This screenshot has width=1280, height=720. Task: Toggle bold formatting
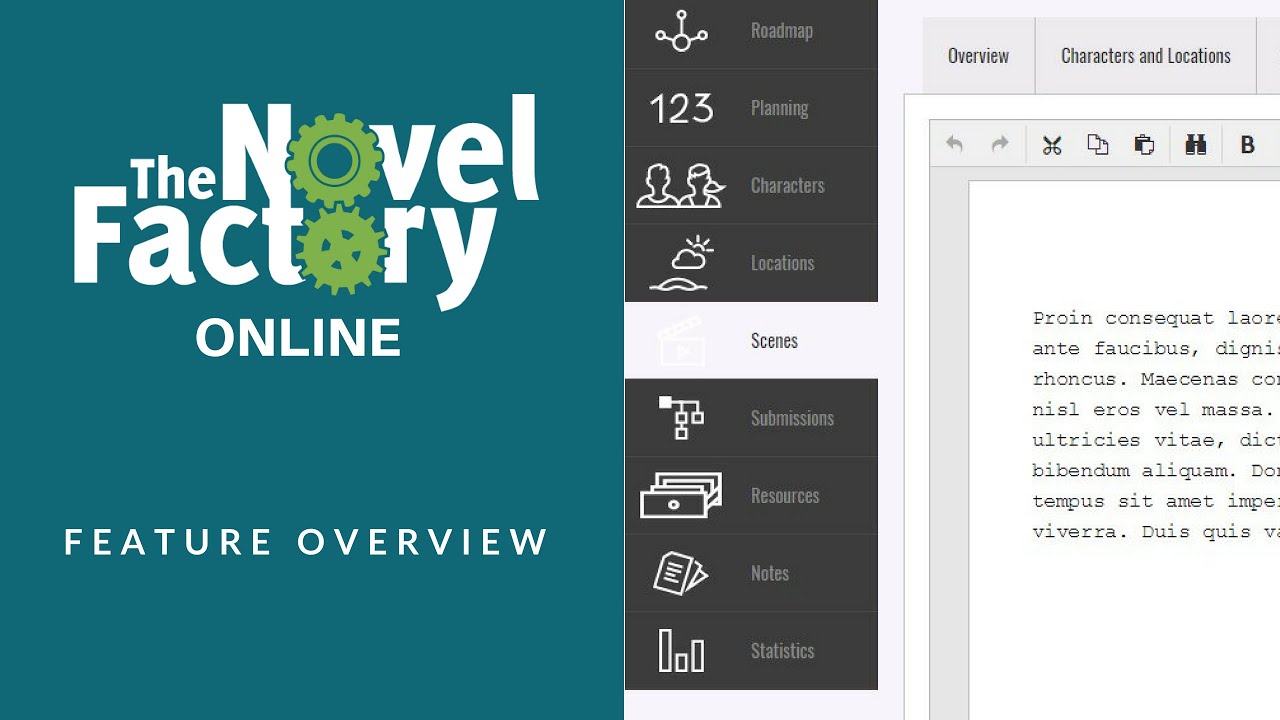pyautogui.click(x=1247, y=145)
